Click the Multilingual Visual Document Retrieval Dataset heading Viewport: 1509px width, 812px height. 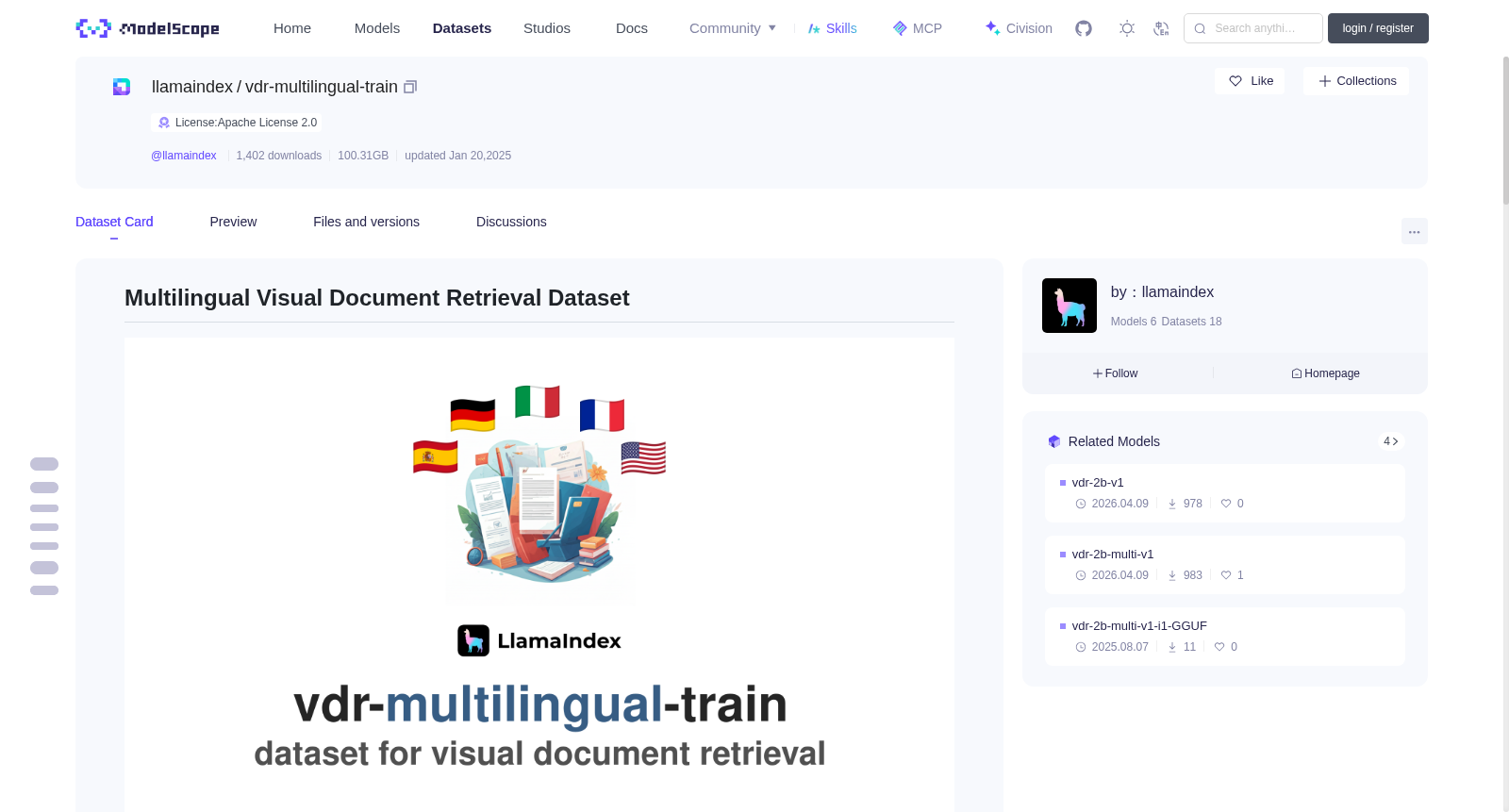click(377, 298)
